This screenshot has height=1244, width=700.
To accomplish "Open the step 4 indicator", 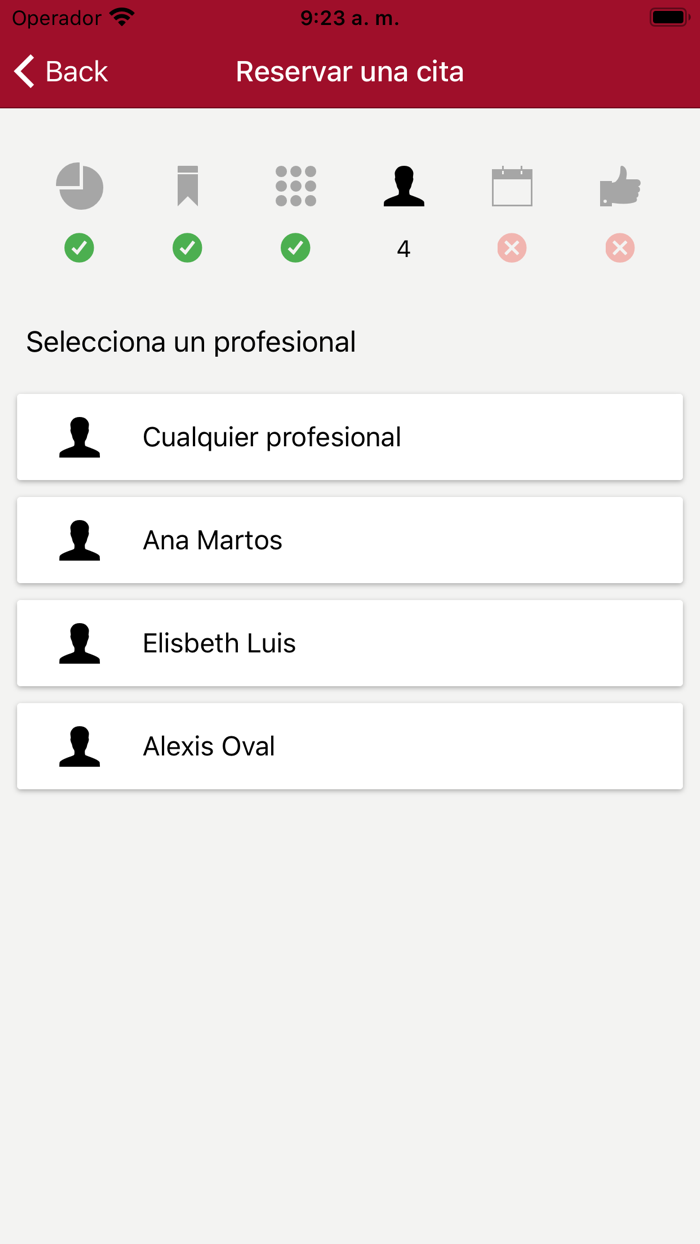I will [x=404, y=248].
